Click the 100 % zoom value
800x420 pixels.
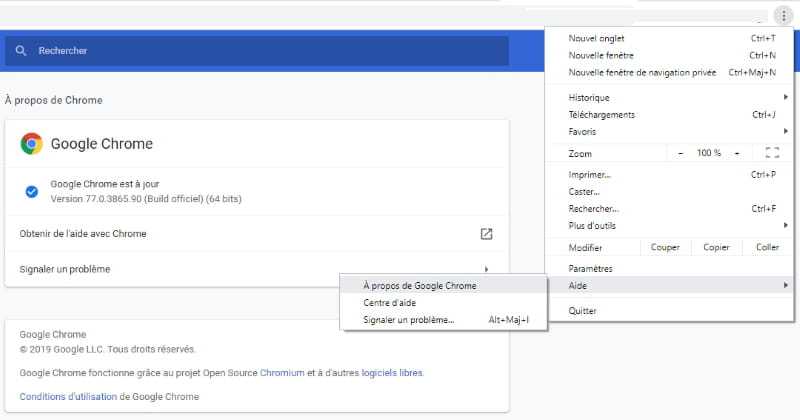709,153
